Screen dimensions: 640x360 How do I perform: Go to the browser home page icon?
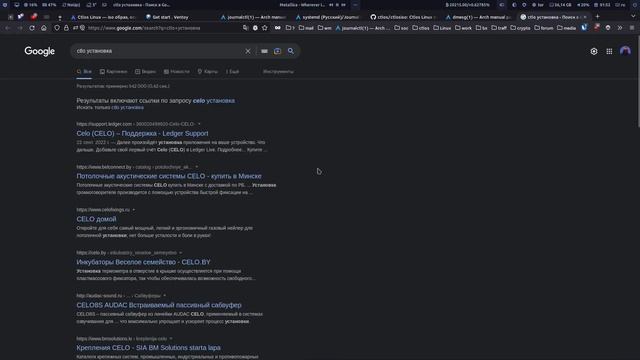44,28
